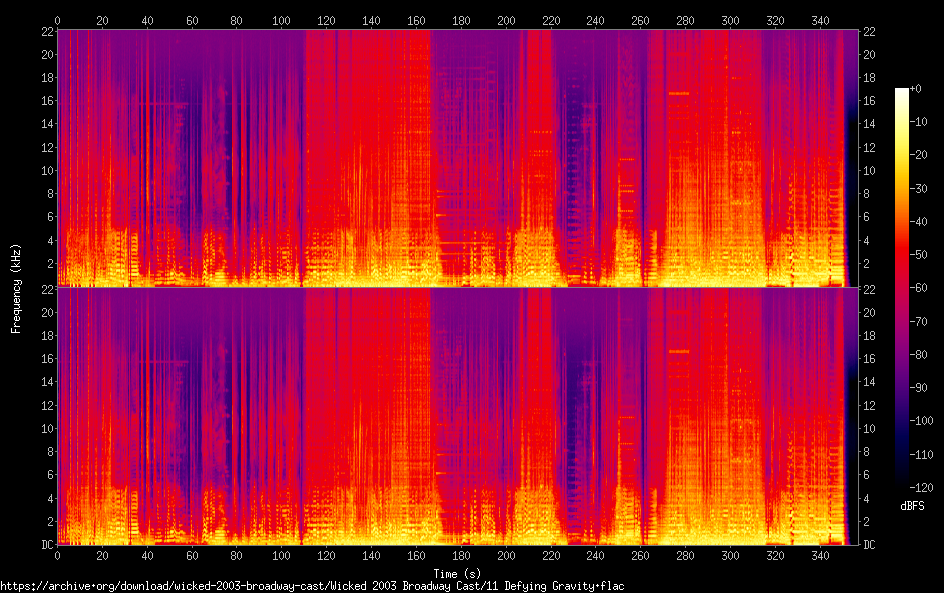Click the "-80" color scale tick label
Viewport: 944px width, 593px height.
[918, 355]
